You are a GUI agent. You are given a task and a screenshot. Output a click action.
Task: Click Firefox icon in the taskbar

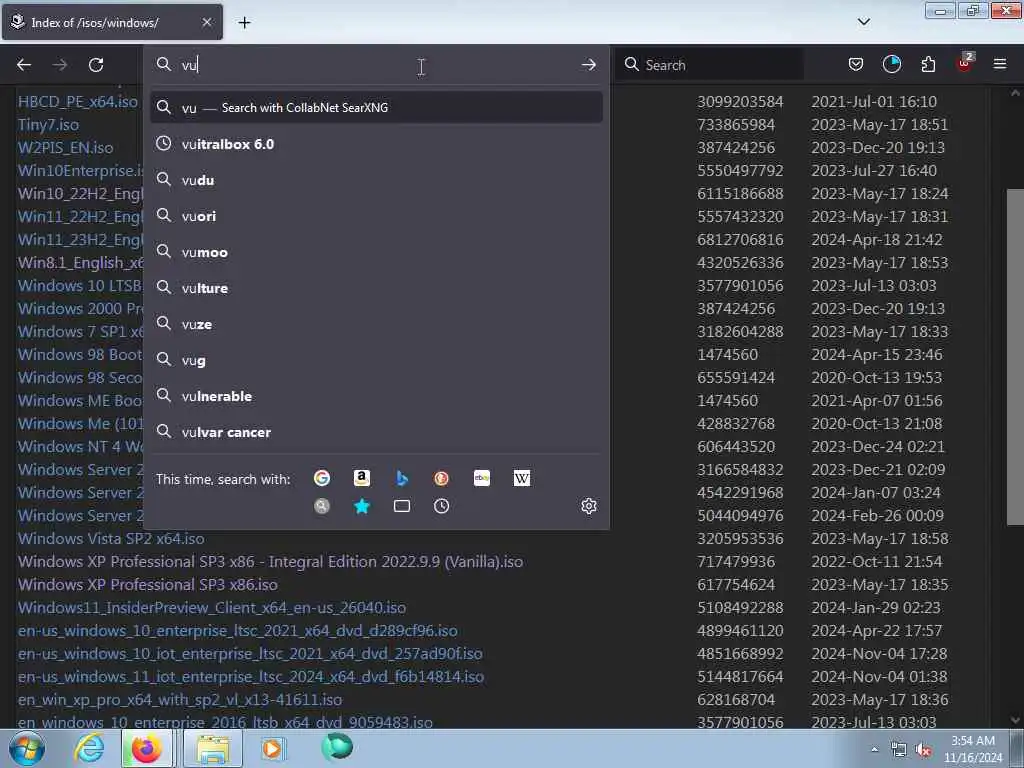(x=147, y=748)
